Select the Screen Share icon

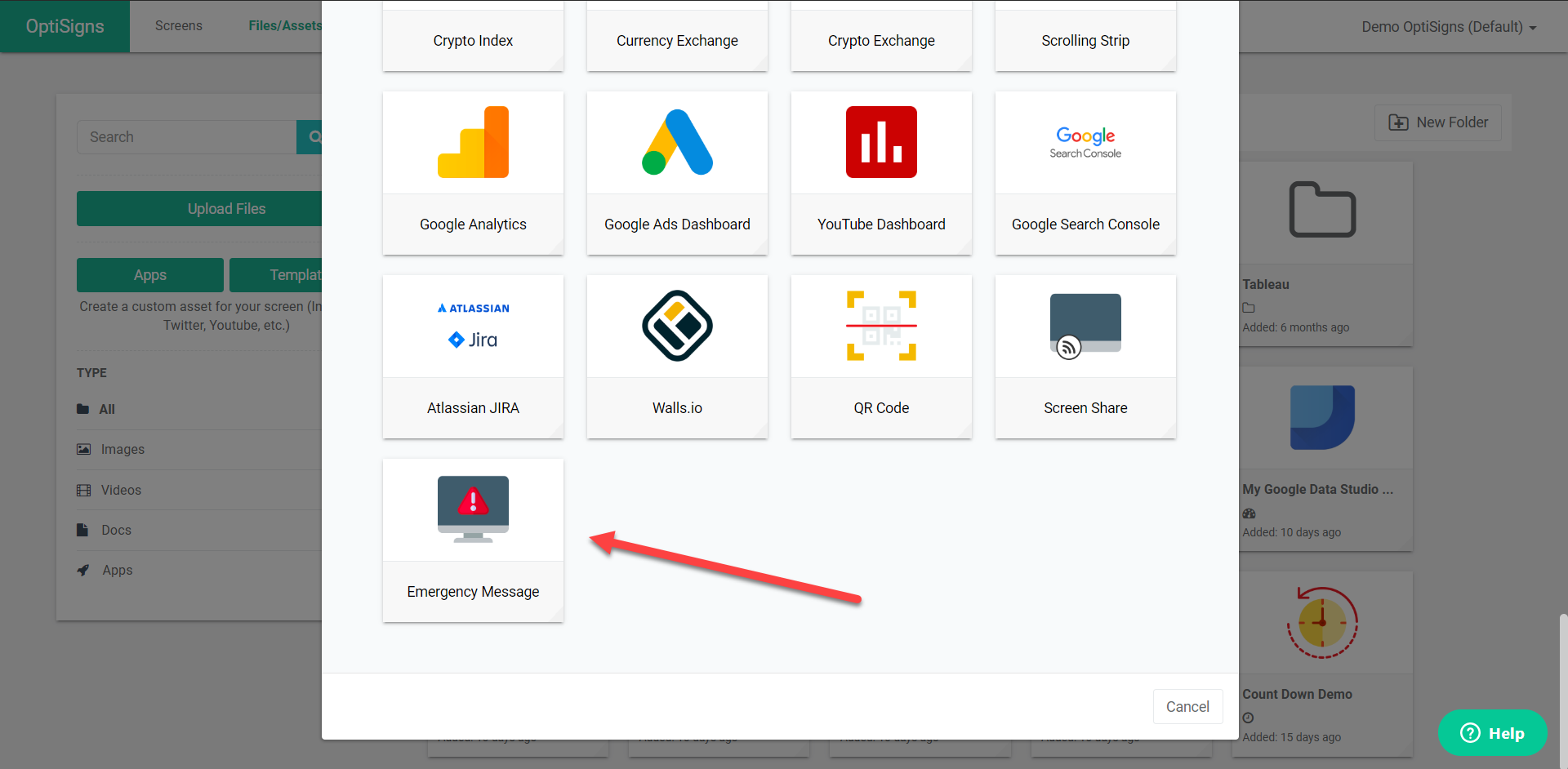click(x=1085, y=326)
